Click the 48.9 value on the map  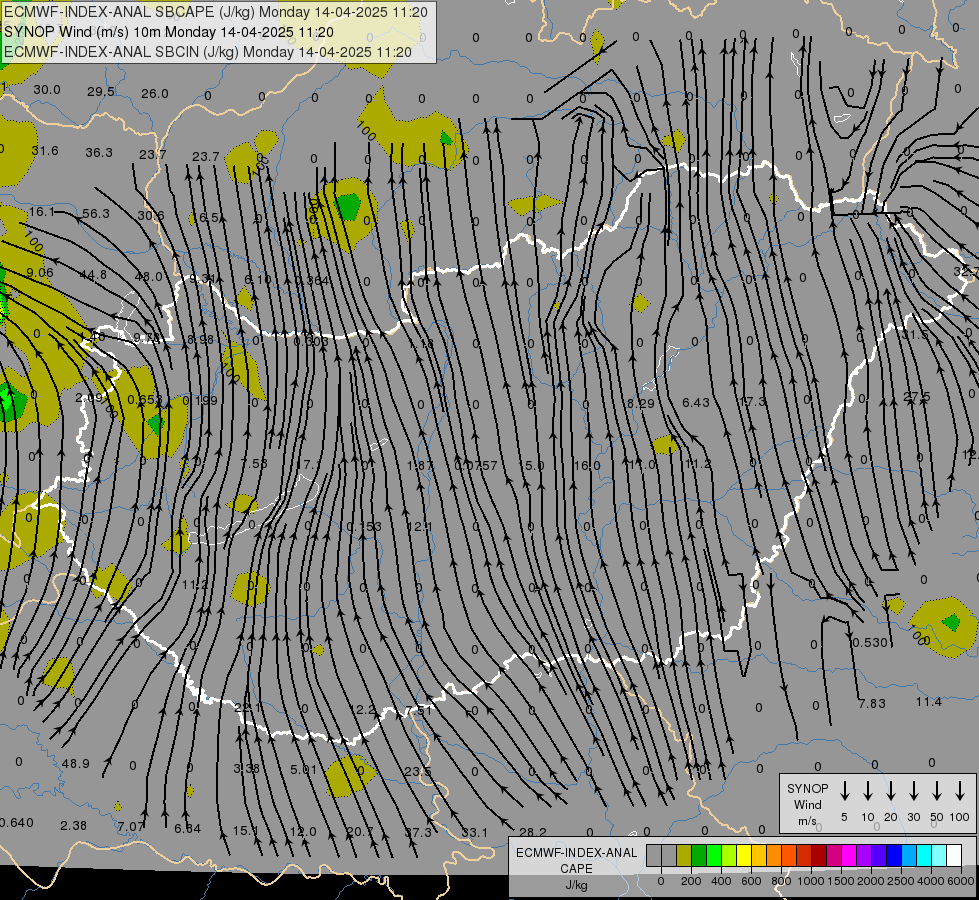tap(76, 763)
